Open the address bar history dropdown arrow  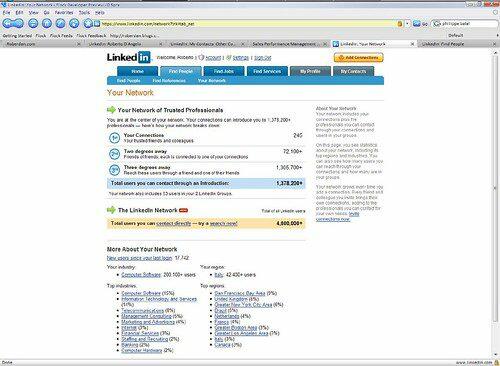407,24
